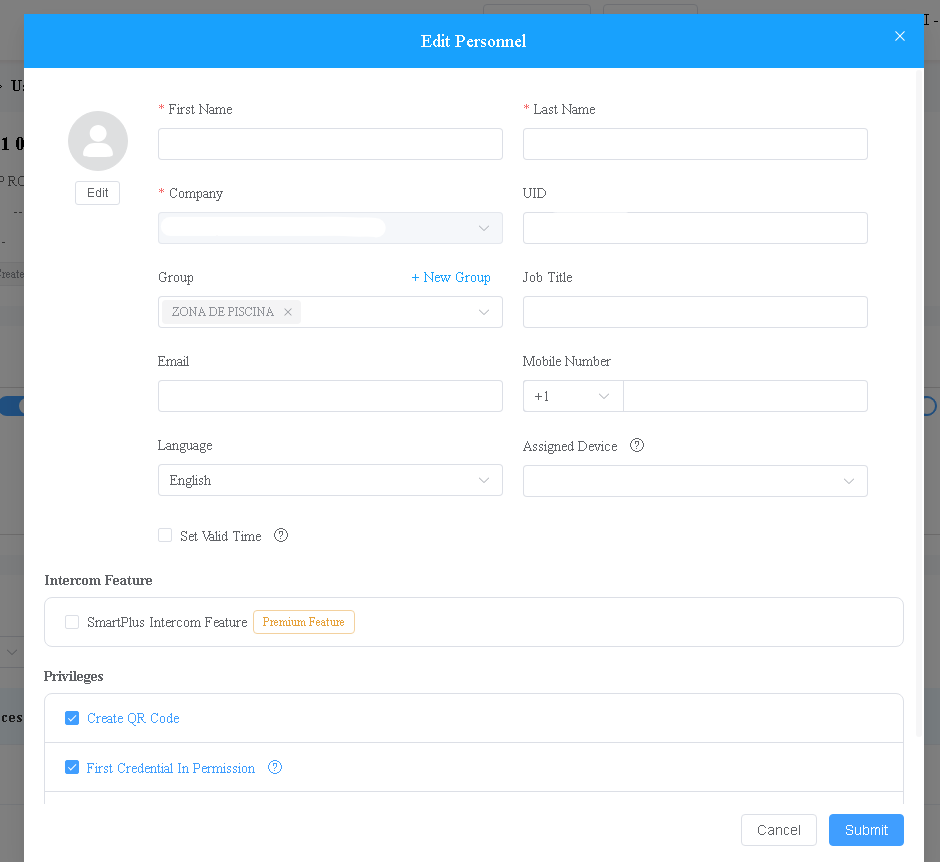Click the profile avatar placeholder icon

coord(98,141)
